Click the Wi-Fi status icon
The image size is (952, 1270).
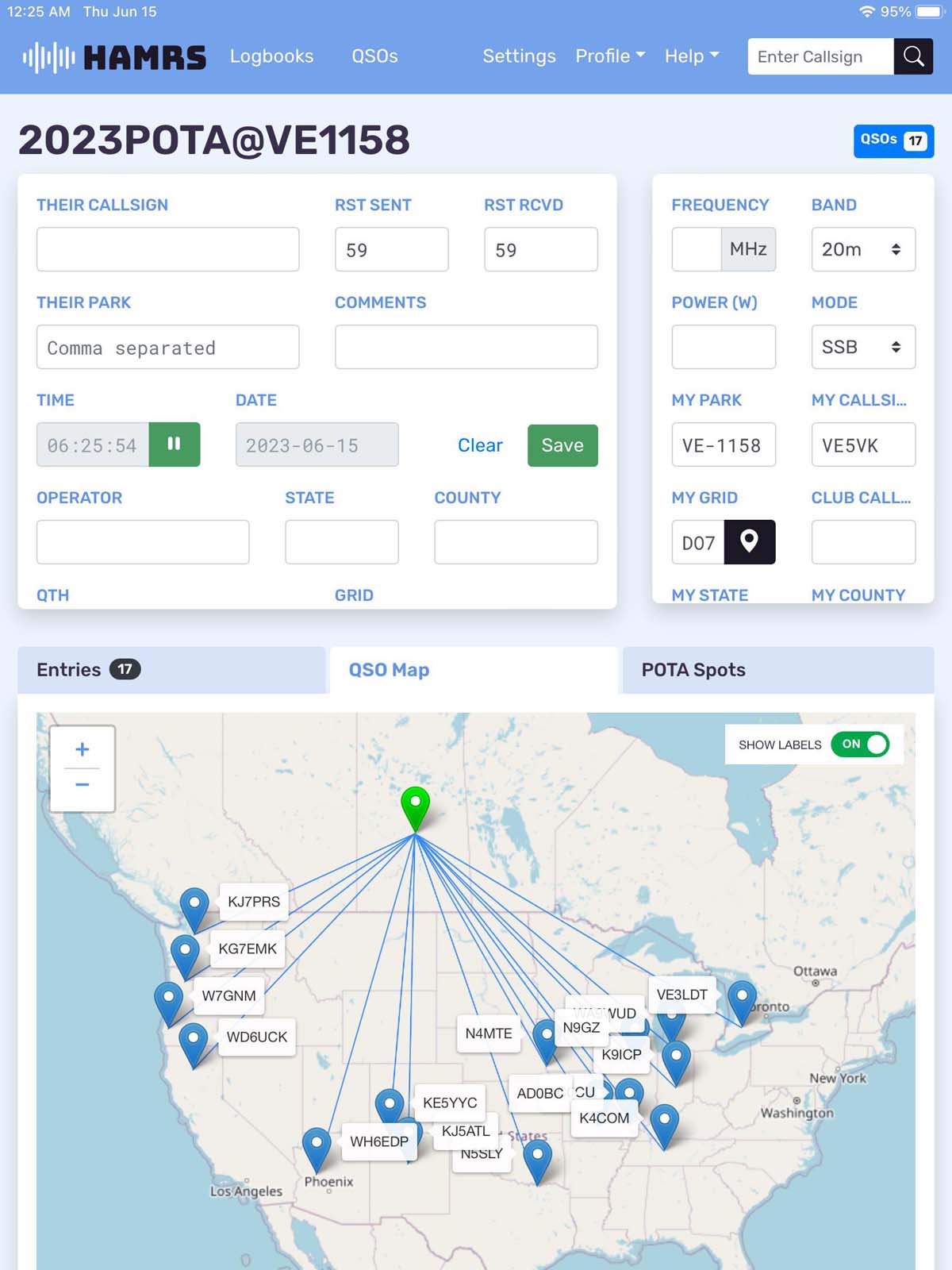coord(867,12)
